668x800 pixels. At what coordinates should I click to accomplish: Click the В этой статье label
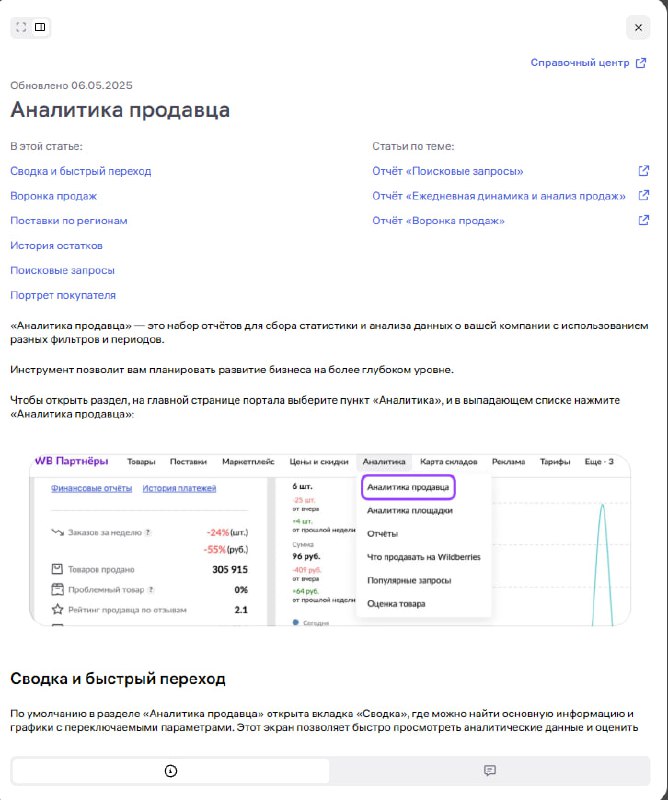tap(46, 146)
